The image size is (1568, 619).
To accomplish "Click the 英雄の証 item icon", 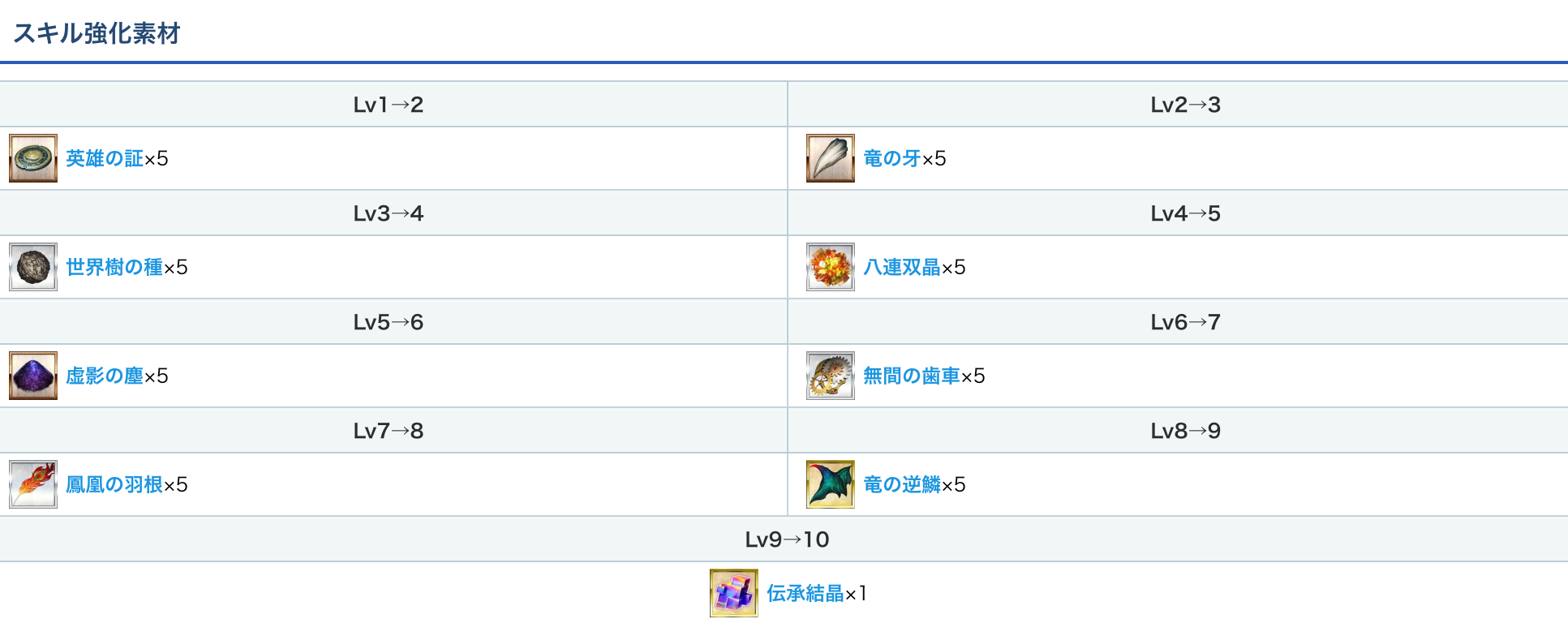I will [x=33, y=158].
